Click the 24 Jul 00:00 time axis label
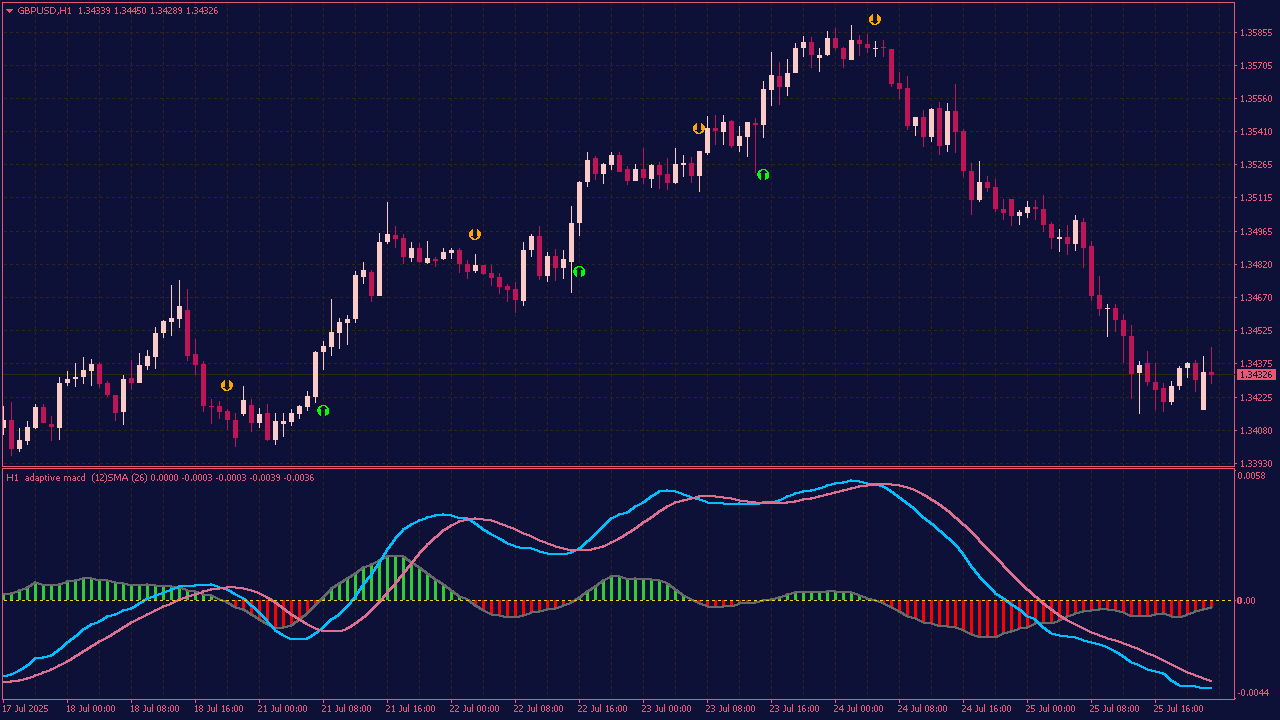This screenshot has height=720, width=1280. (x=858, y=709)
